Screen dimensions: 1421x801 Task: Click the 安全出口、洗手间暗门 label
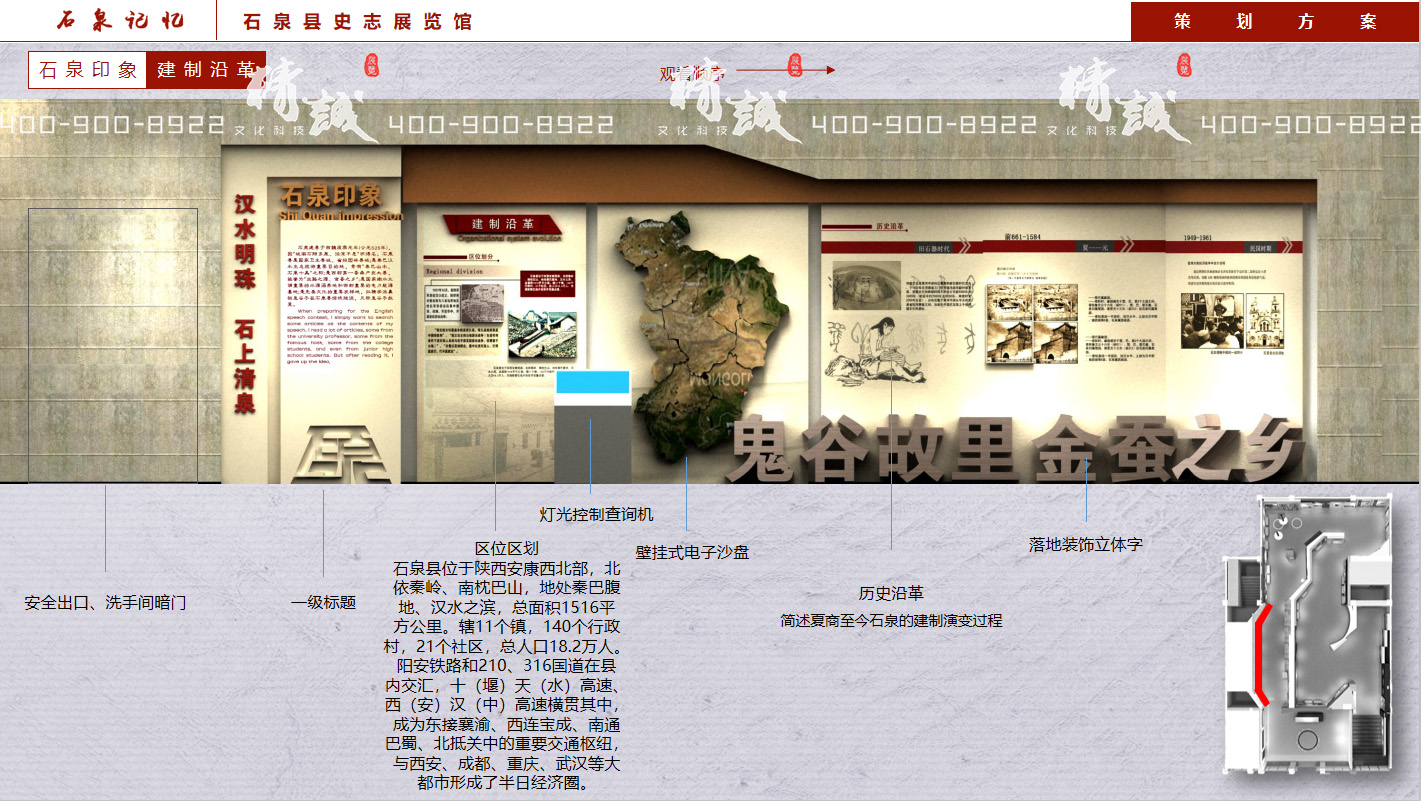[x=105, y=603]
